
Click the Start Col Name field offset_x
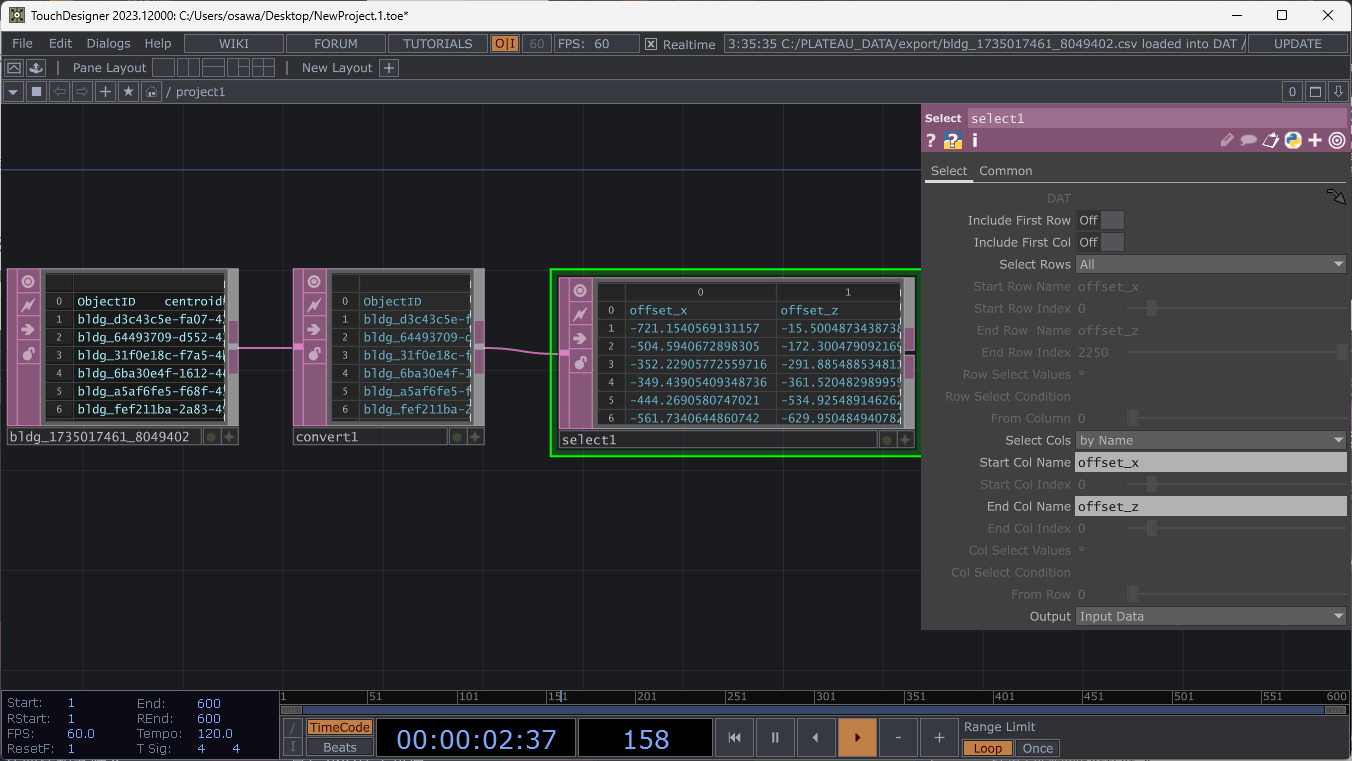[x=1211, y=462]
